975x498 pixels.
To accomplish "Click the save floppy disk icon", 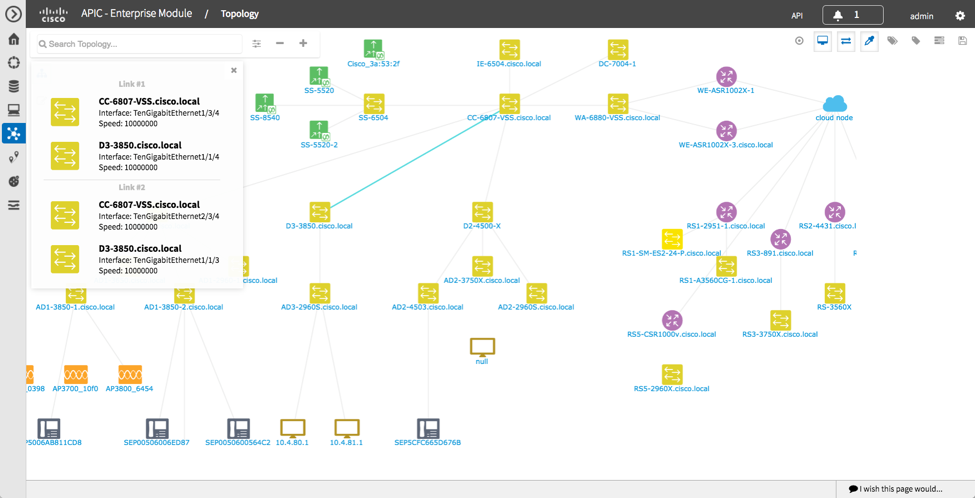I will click(x=962, y=41).
